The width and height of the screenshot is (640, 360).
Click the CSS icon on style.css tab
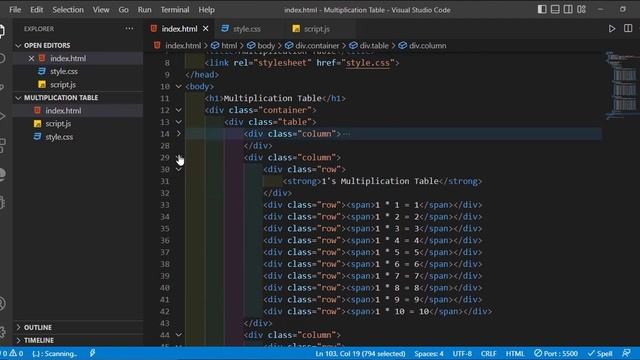pos(225,29)
